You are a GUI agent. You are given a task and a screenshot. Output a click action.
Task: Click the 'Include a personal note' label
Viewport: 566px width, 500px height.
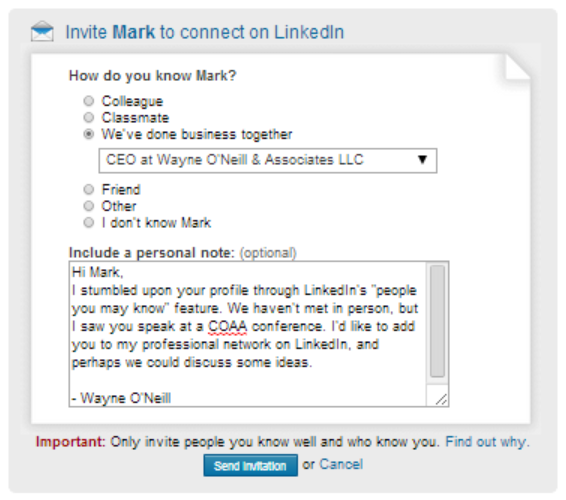[152, 253]
